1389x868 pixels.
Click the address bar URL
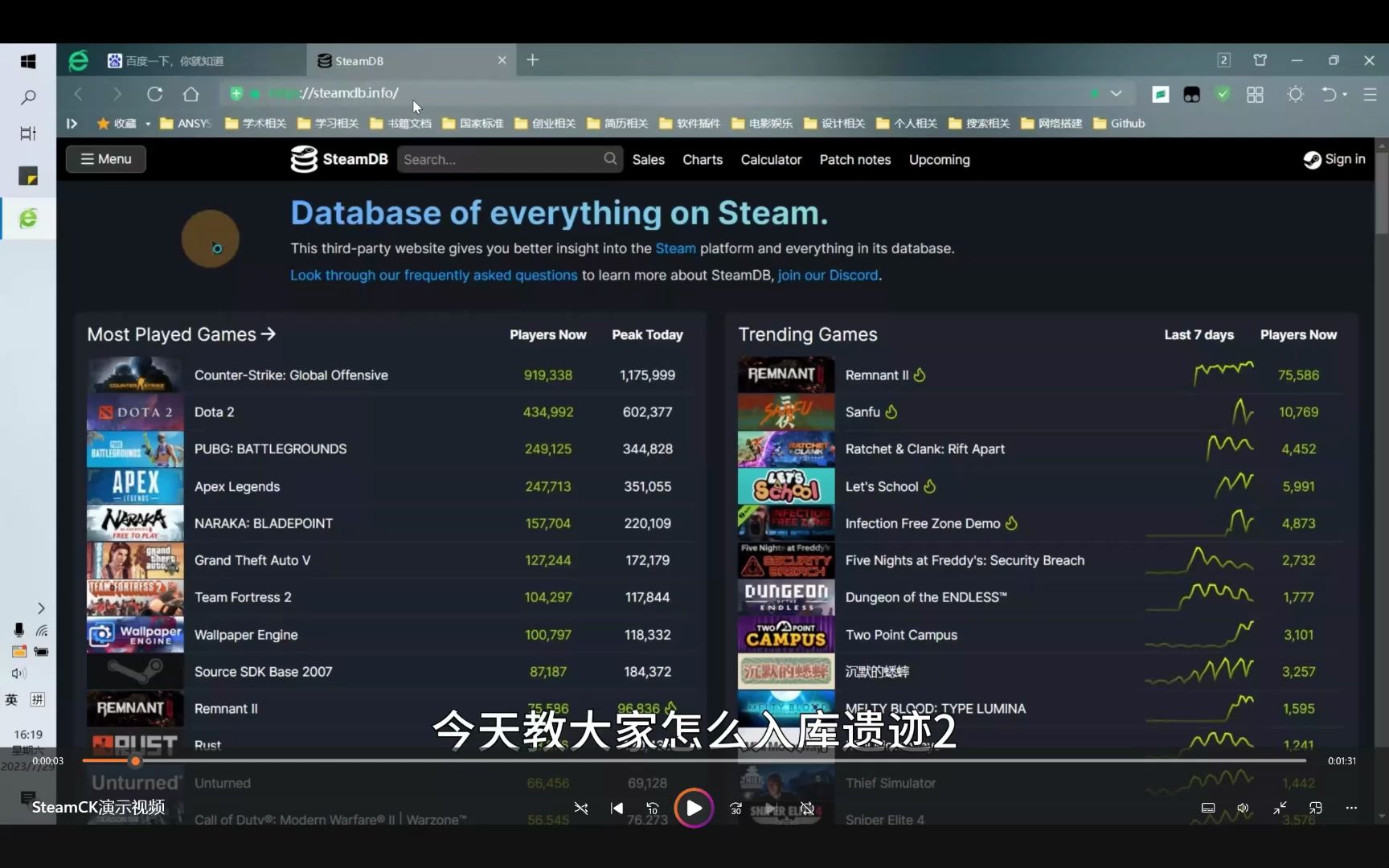pyautogui.click(x=349, y=93)
